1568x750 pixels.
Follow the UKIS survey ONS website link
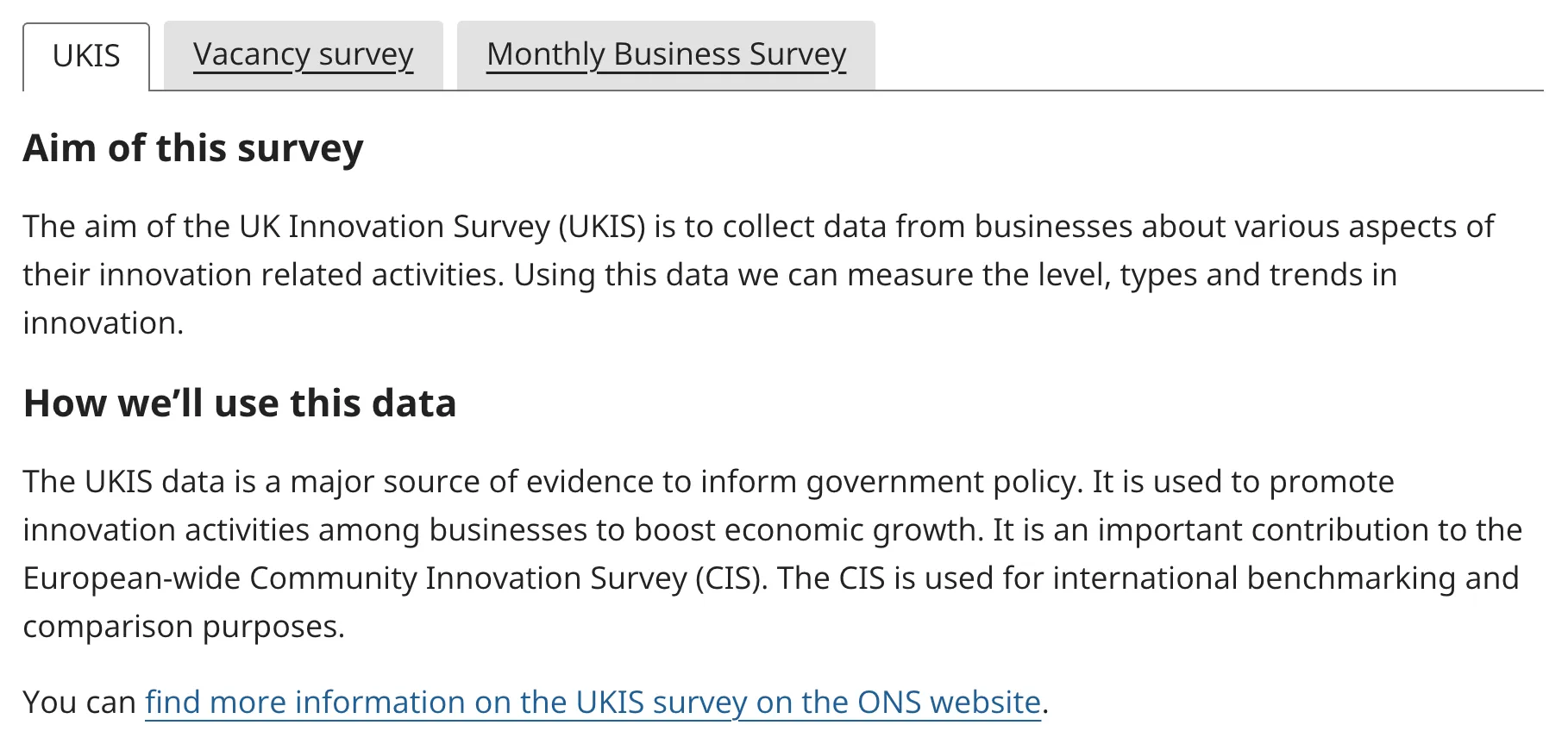(x=593, y=703)
